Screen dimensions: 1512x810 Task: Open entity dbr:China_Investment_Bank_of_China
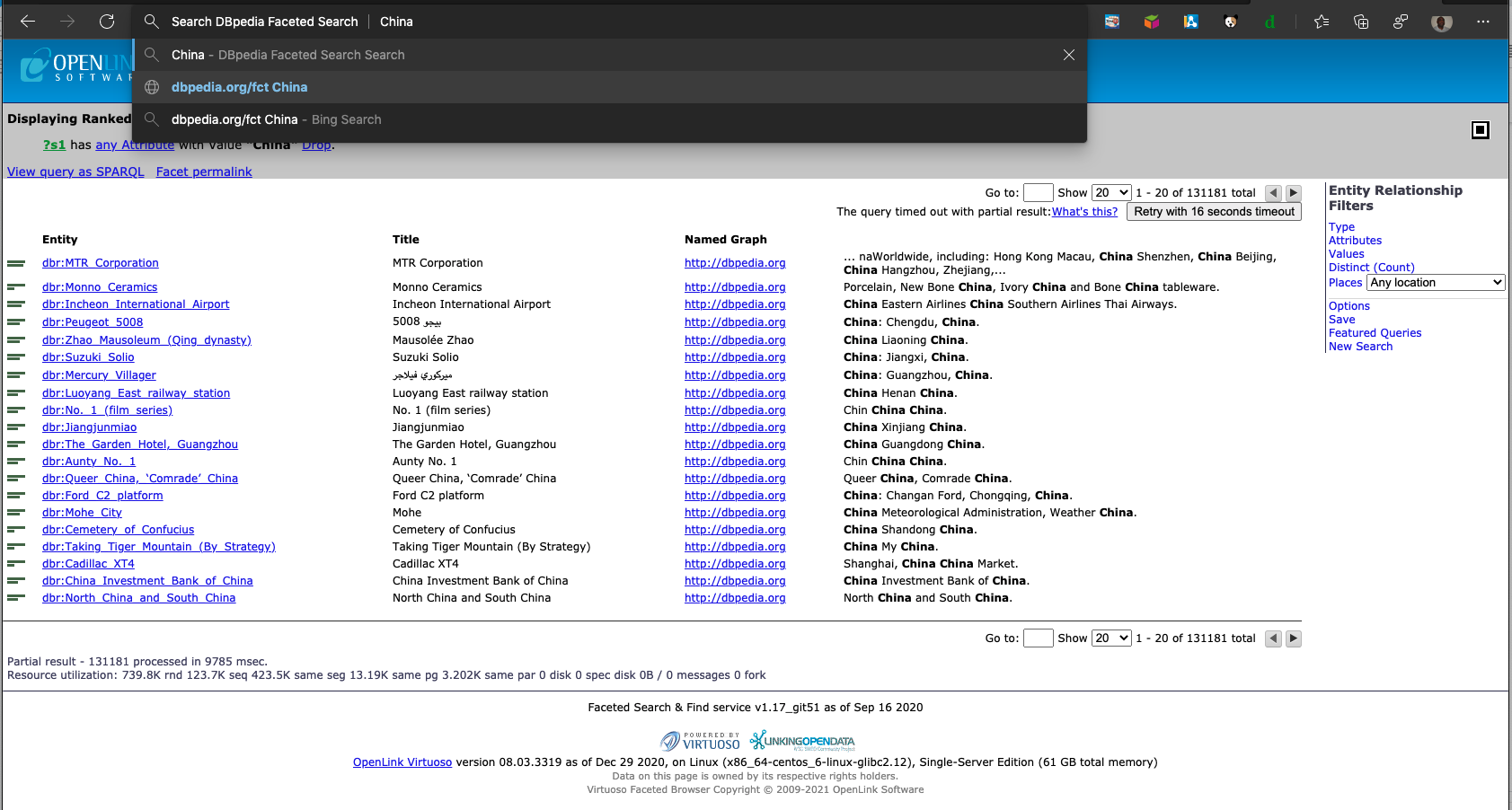[x=147, y=581]
